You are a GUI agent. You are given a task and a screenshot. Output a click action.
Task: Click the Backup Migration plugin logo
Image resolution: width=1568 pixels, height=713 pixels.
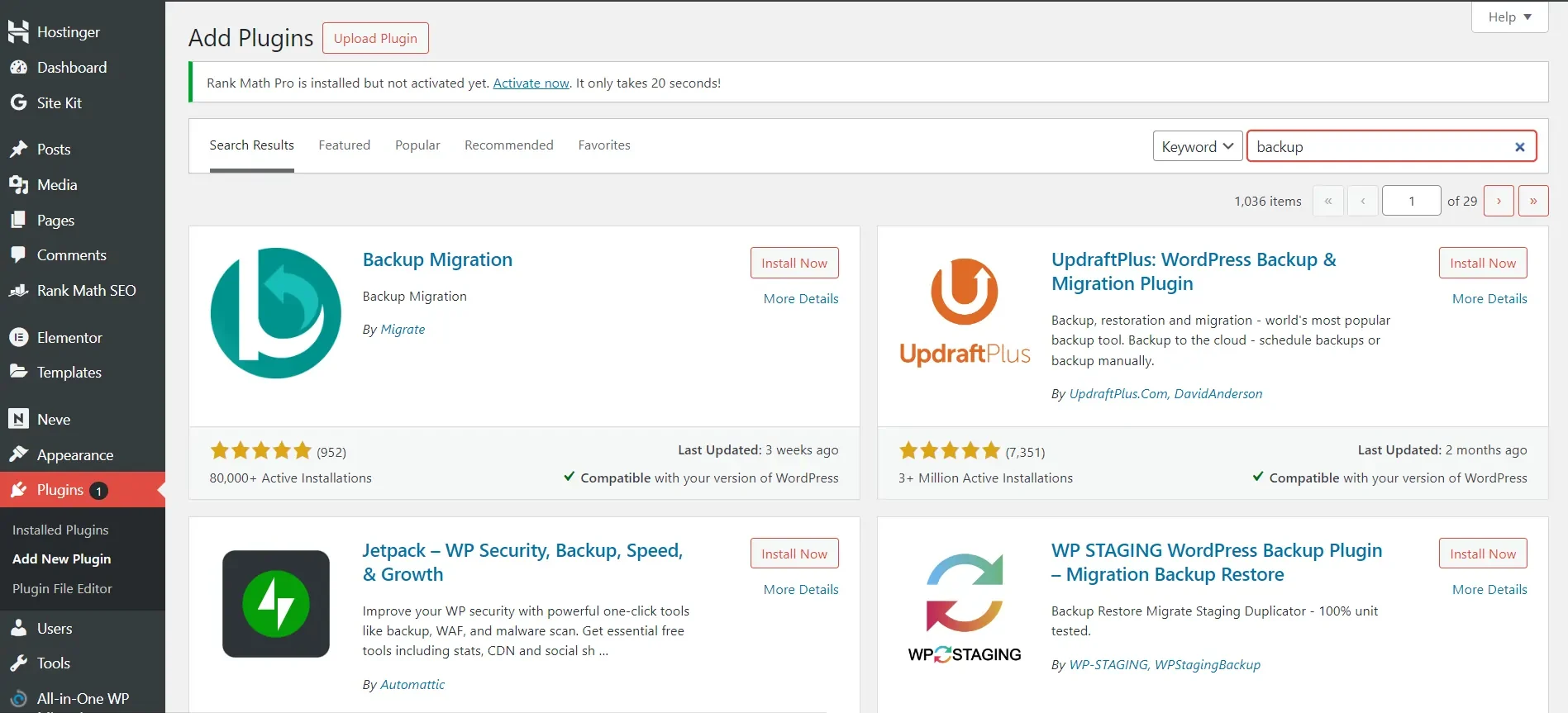(276, 313)
